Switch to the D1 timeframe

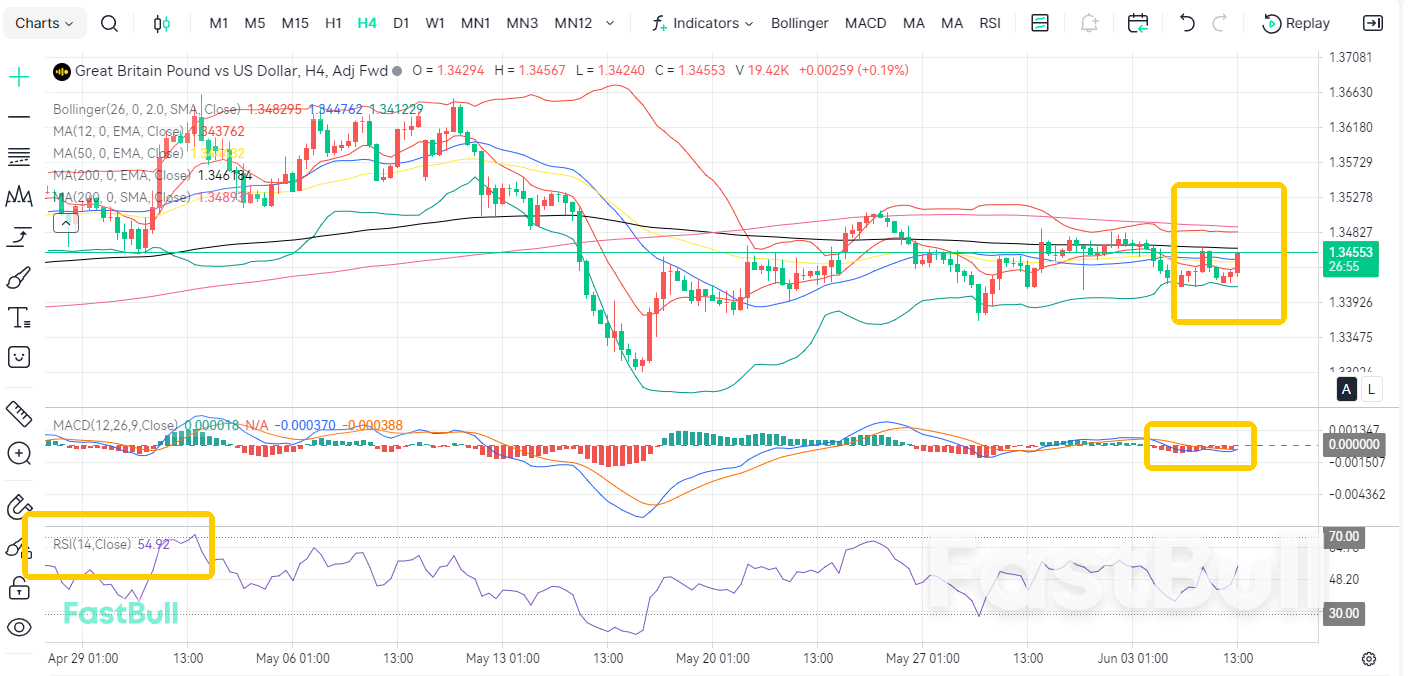point(401,23)
